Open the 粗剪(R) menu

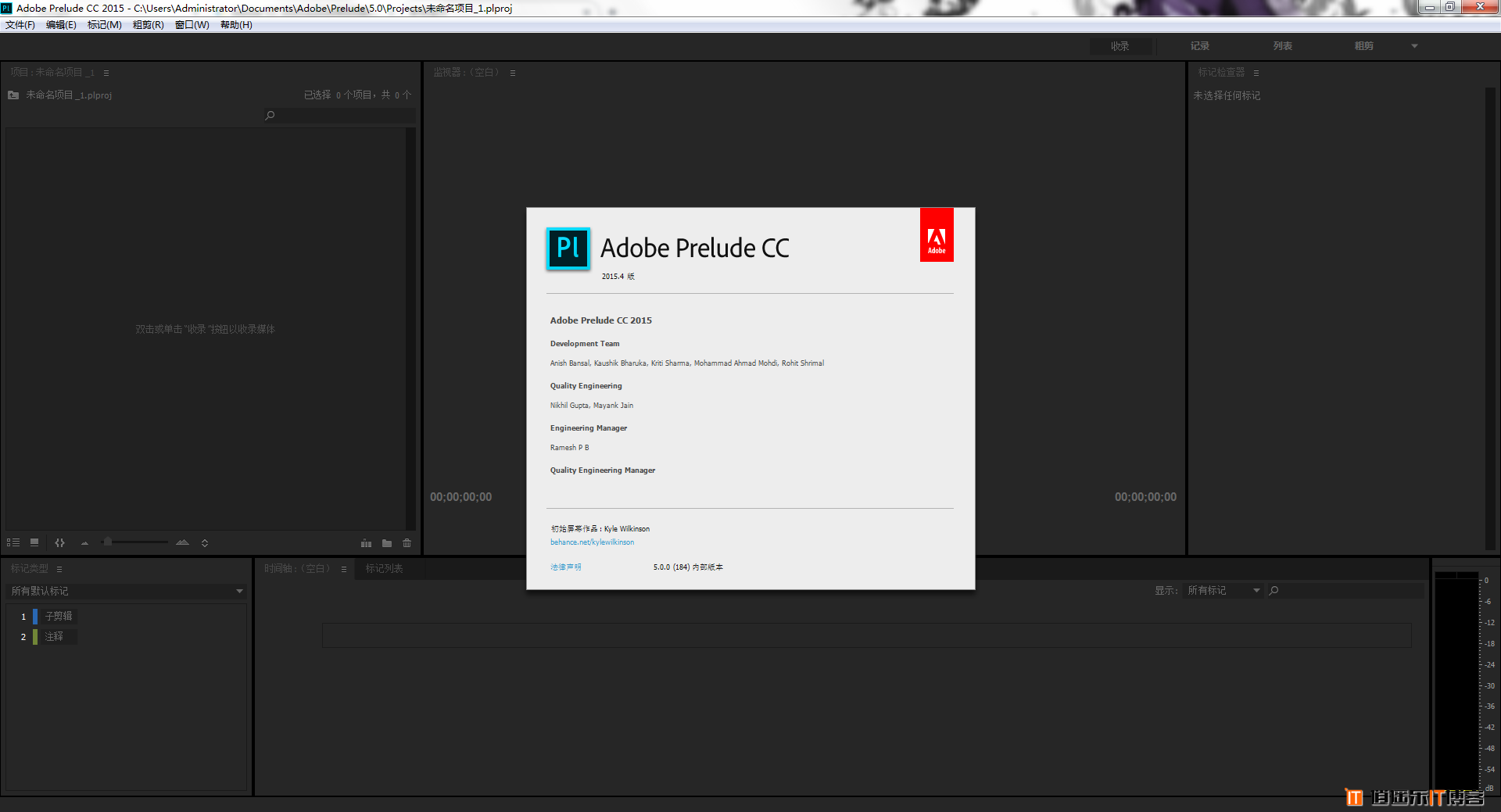148,25
